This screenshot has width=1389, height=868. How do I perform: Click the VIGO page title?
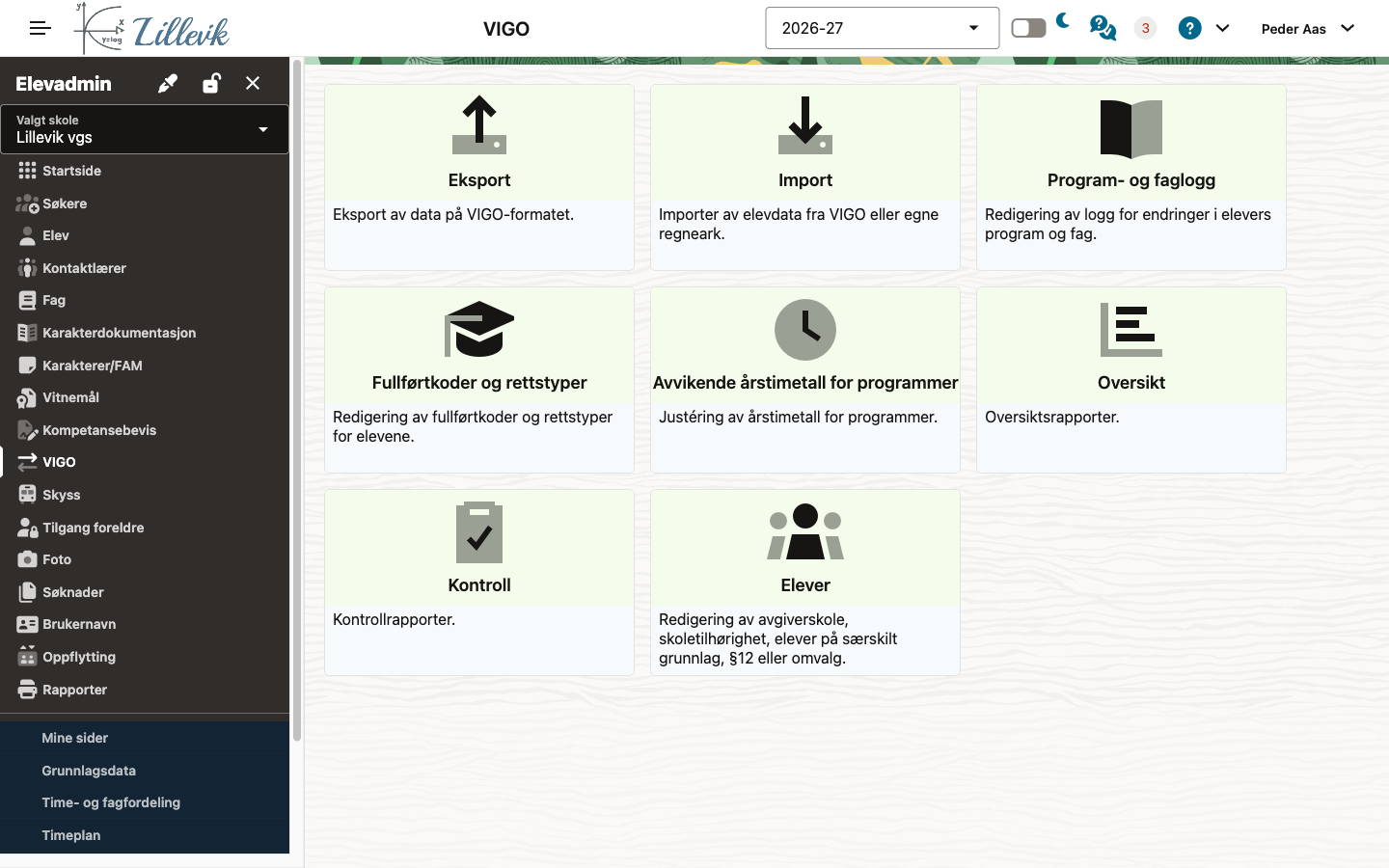coord(506,29)
